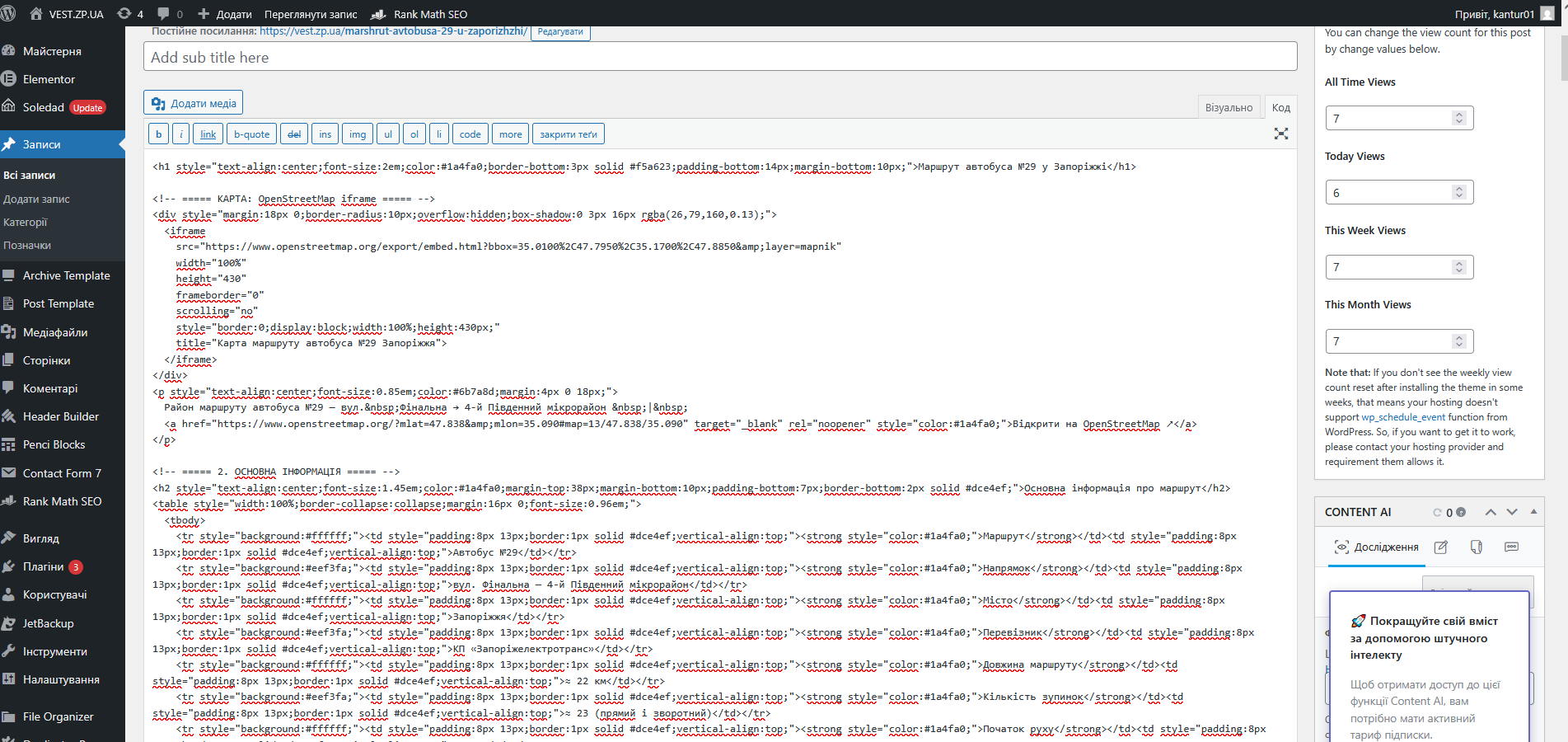Select Категорії submenu item

[x=26, y=222]
